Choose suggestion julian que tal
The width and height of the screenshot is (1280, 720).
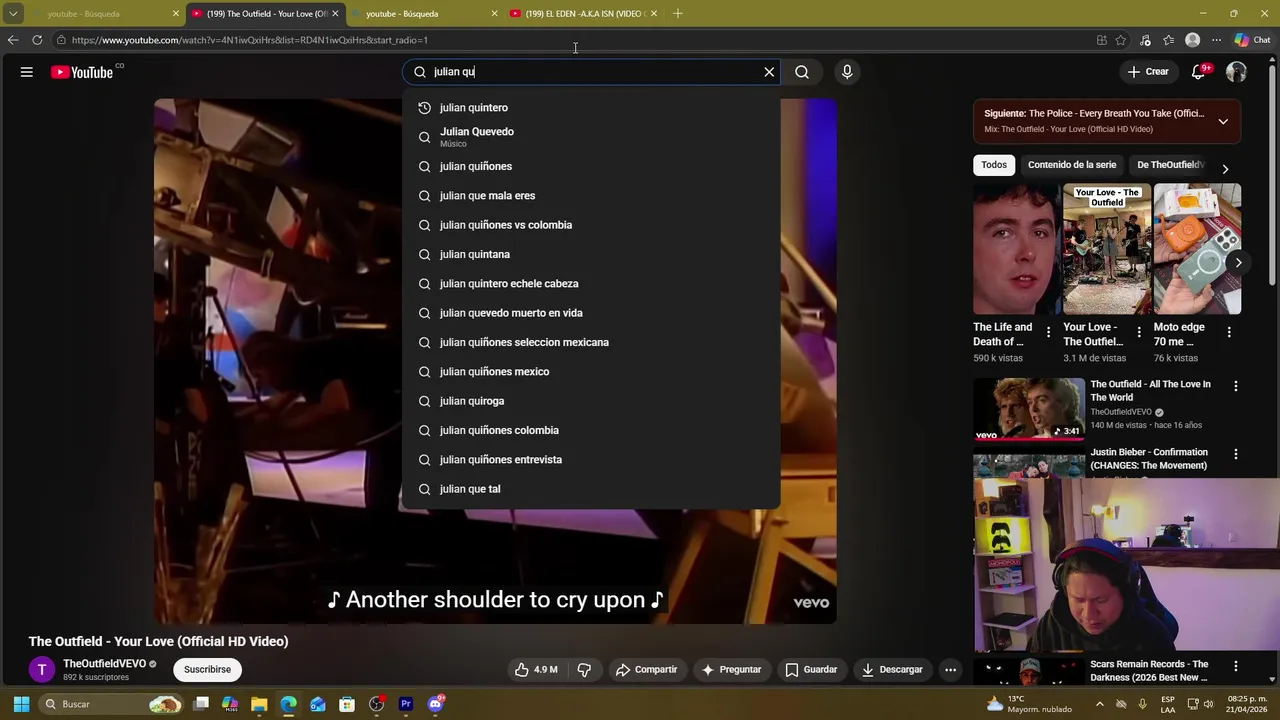tap(591, 489)
